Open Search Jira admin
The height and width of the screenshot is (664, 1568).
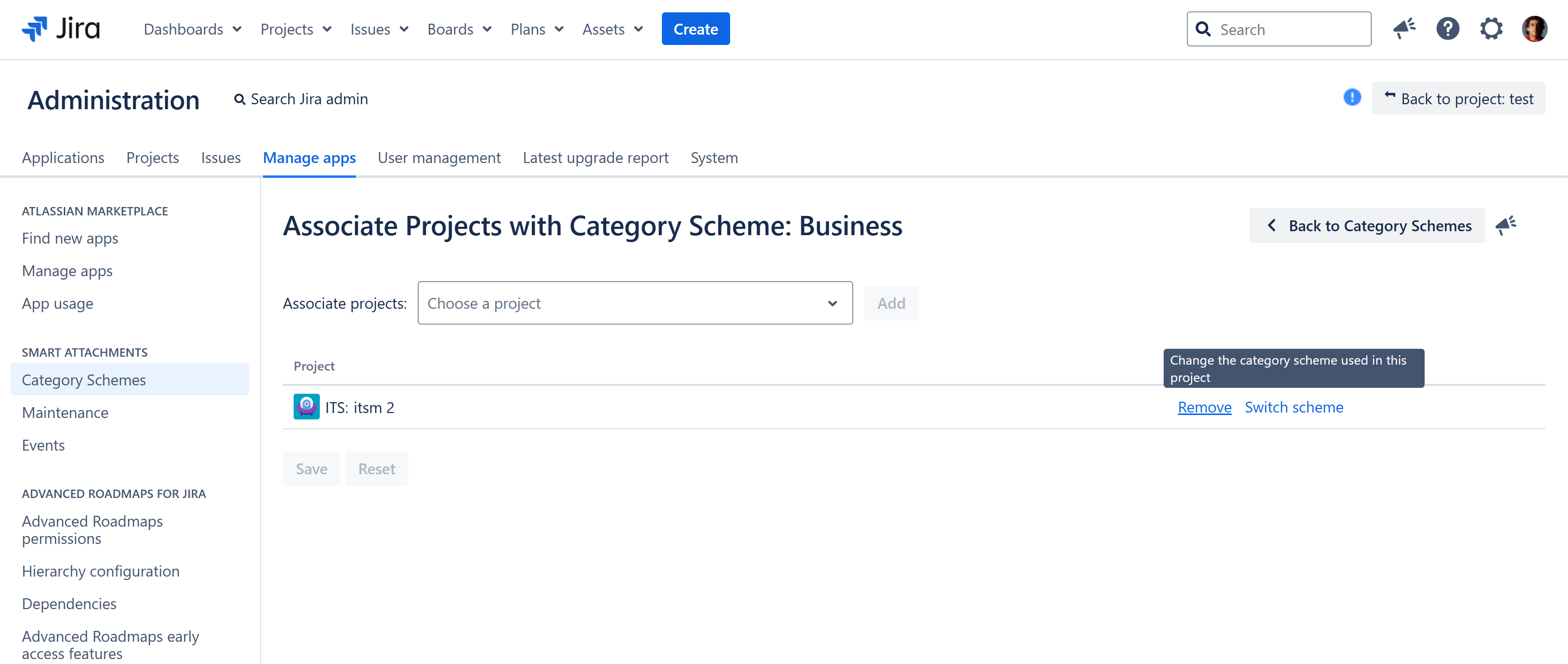click(x=302, y=99)
